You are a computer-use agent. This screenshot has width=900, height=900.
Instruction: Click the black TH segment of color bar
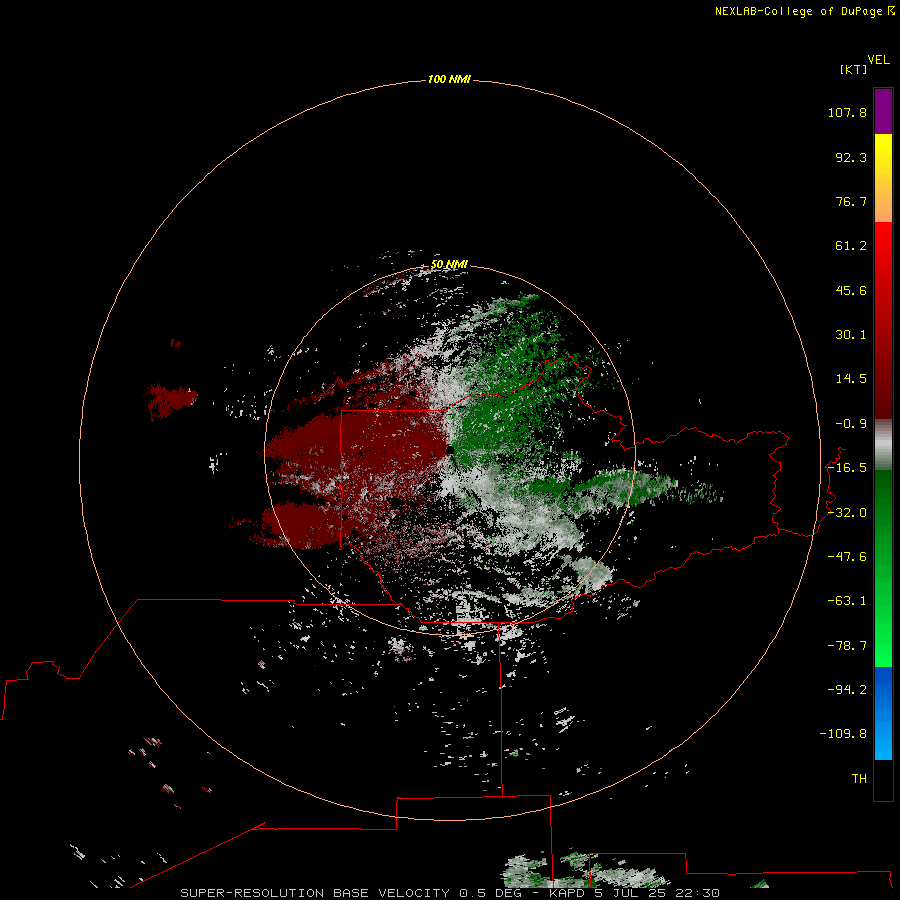point(883,779)
